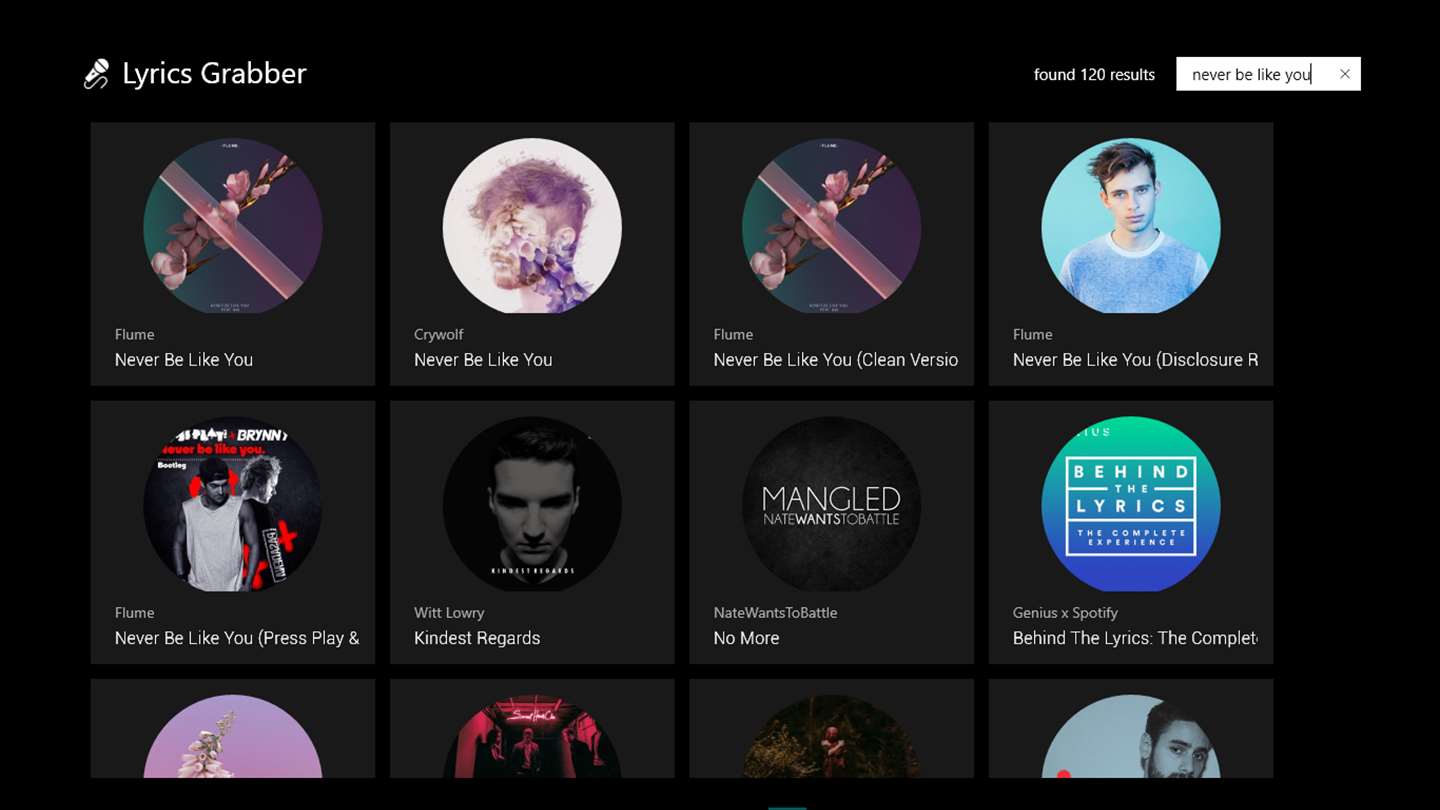The image size is (1440, 810).
Task: Click the 'Never Be Like You' title under Crywolf
Action: click(x=483, y=360)
